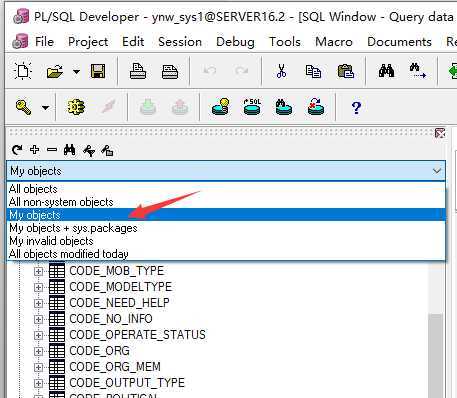Screen dimensions: 457x398
Task: Click the blue question mark Help icon
Action: (x=356, y=107)
